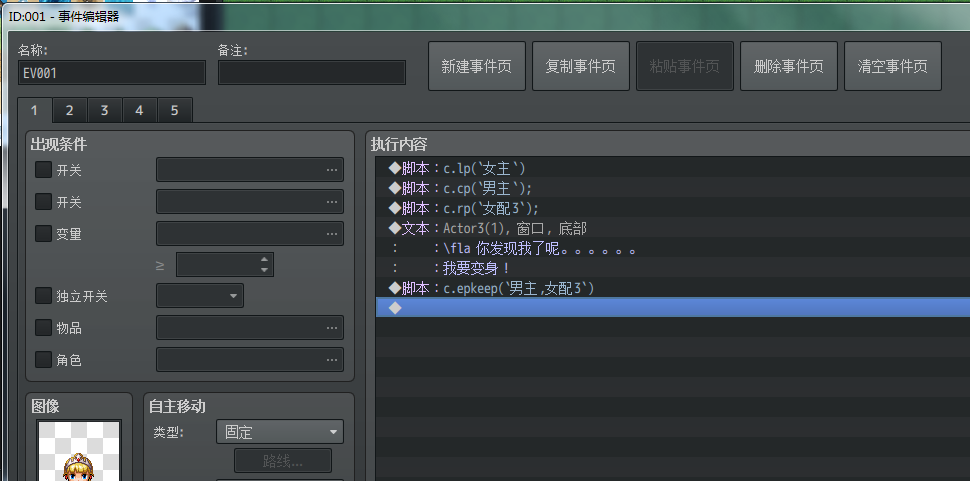Click the greyed 路线... button
Screen dimensions: 970x481
click(282, 461)
